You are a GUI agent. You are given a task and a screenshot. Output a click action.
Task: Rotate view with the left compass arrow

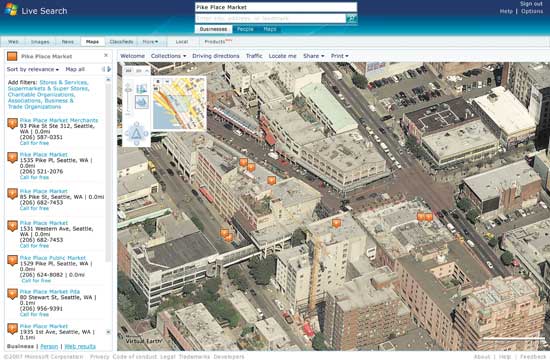127,133
